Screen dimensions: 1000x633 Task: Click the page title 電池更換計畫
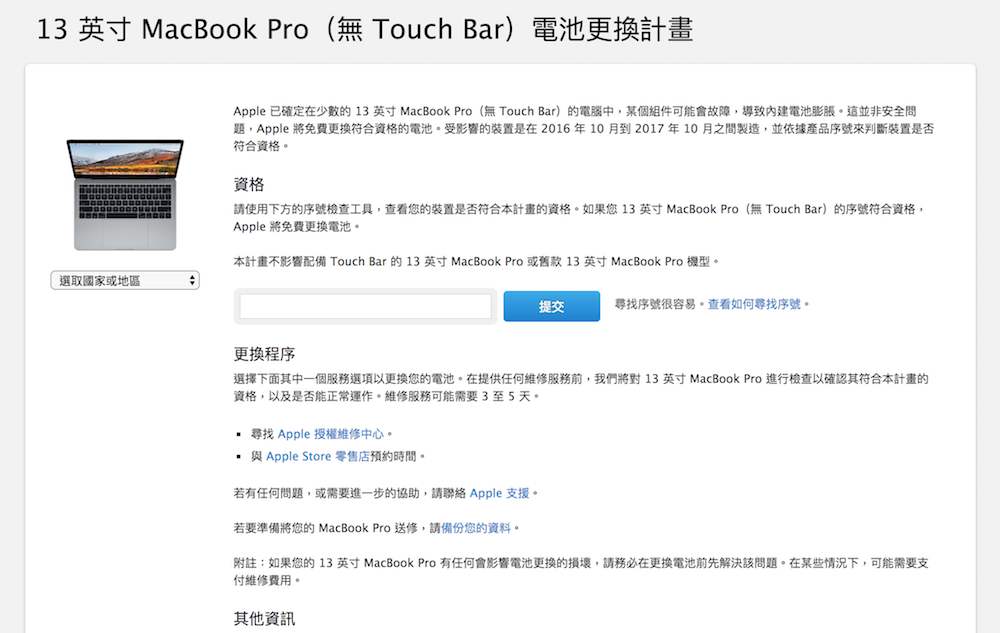612,29
